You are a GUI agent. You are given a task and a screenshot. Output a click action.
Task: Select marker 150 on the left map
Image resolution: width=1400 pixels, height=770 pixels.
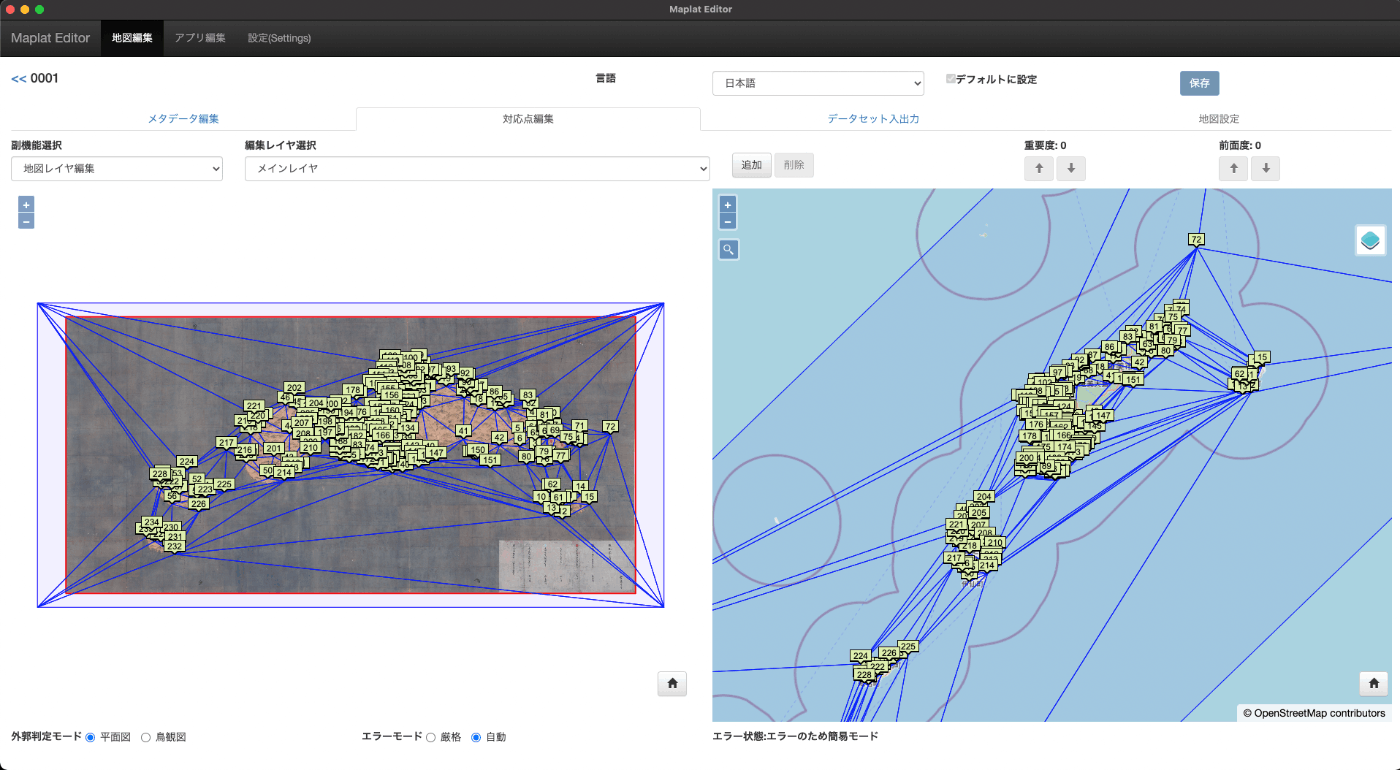477,450
